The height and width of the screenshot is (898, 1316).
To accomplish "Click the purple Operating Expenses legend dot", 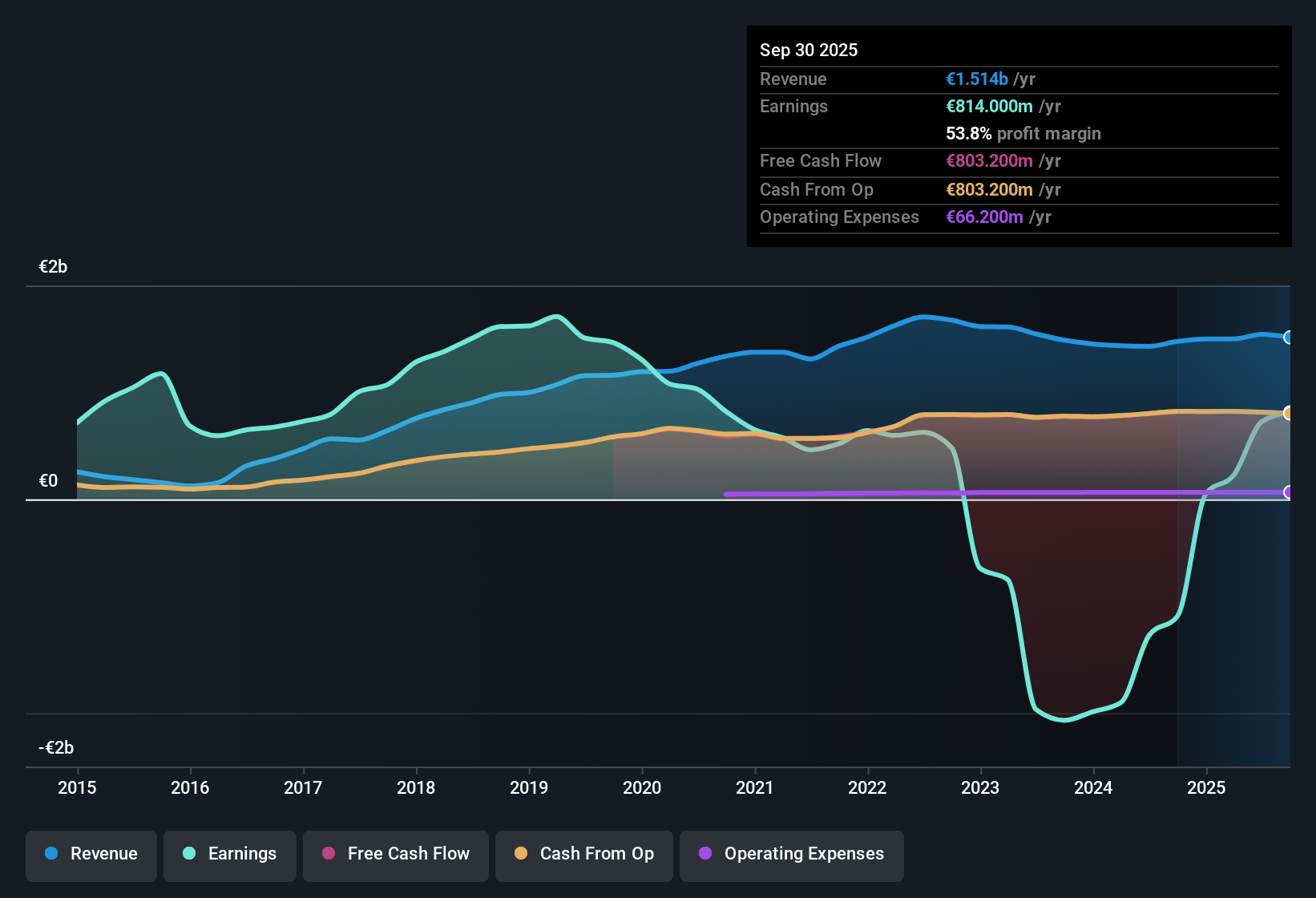I will coord(705,855).
